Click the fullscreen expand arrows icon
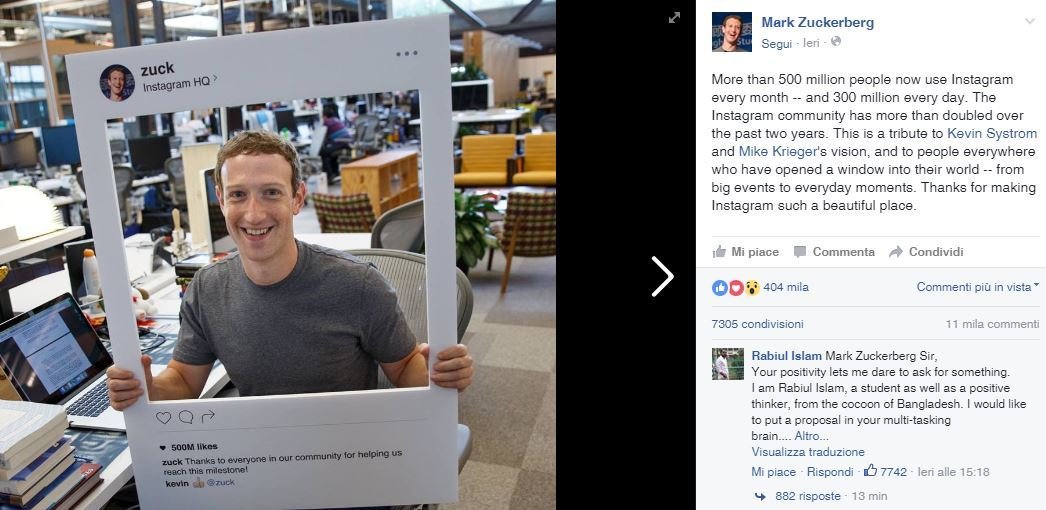 coord(674,18)
